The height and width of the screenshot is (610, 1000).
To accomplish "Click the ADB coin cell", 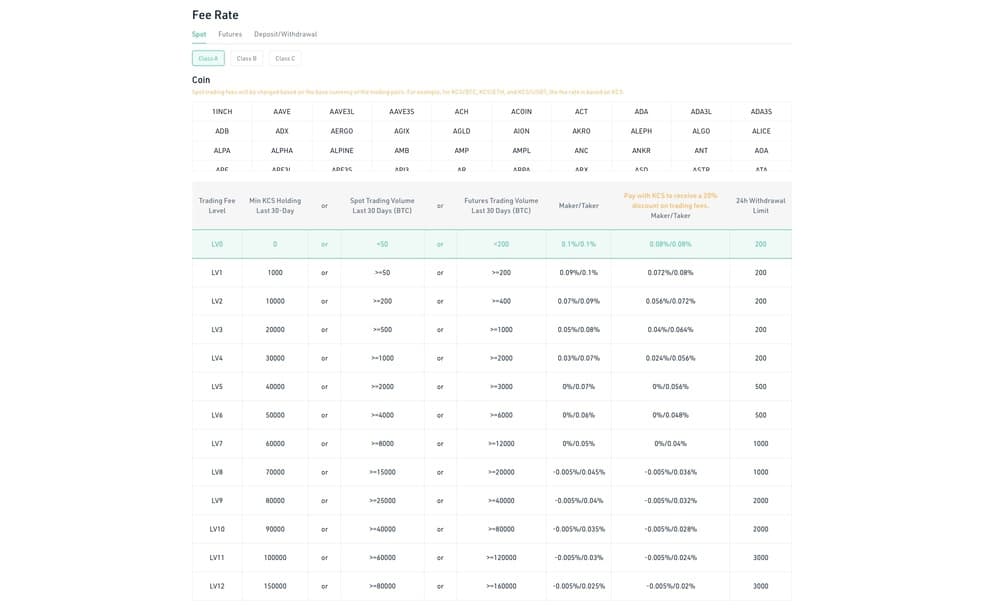I will 222,131.
